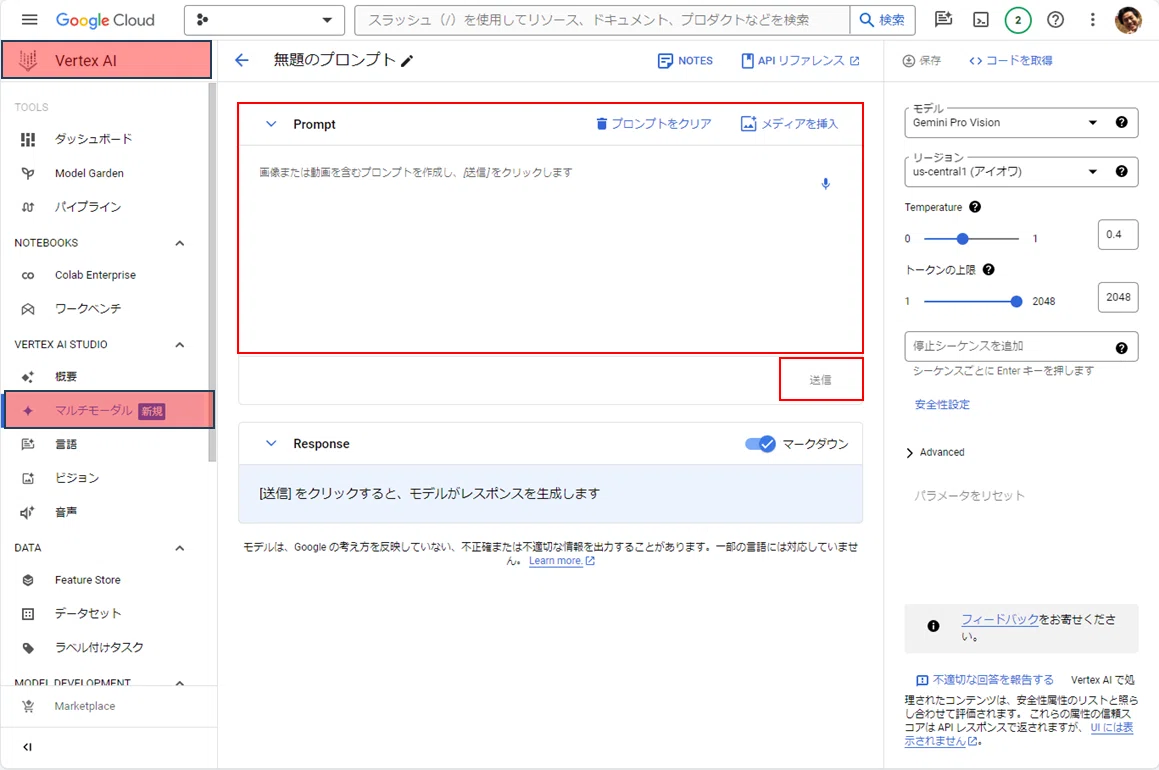1159x770 pixels.
Task: Click コードを取得 get code button
Action: tap(1010, 61)
